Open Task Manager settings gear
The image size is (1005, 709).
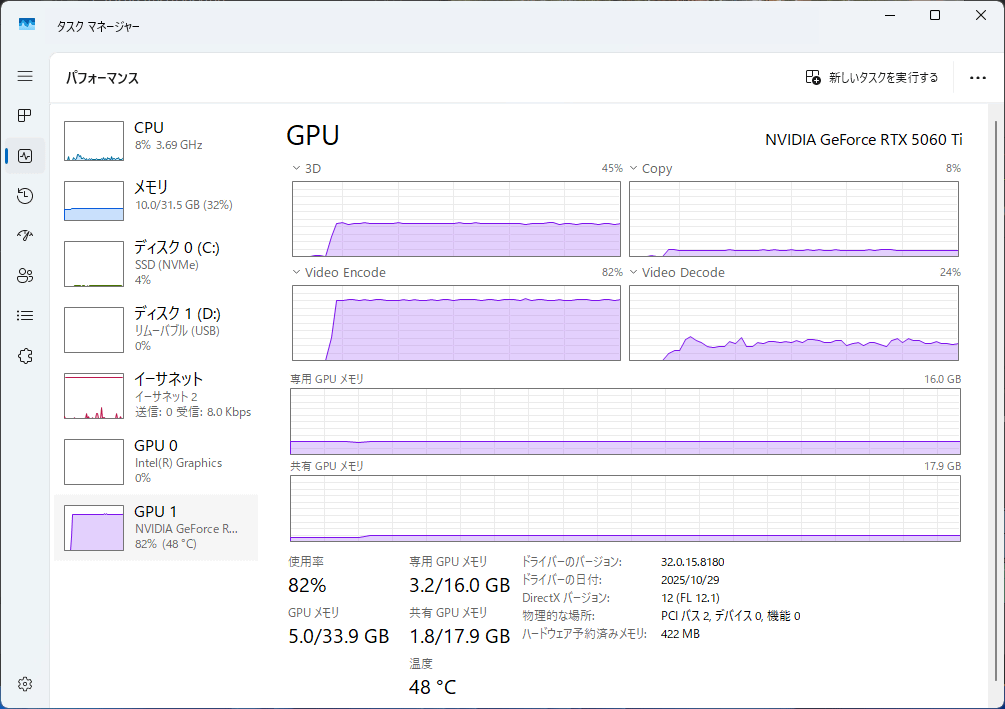click(25, 684)
